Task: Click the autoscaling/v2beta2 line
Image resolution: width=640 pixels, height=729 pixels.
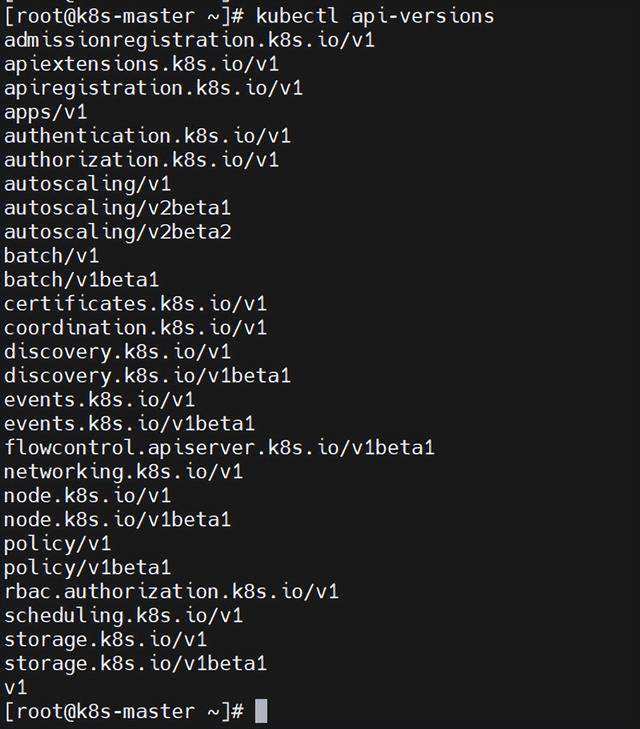Action: [117, 232]
